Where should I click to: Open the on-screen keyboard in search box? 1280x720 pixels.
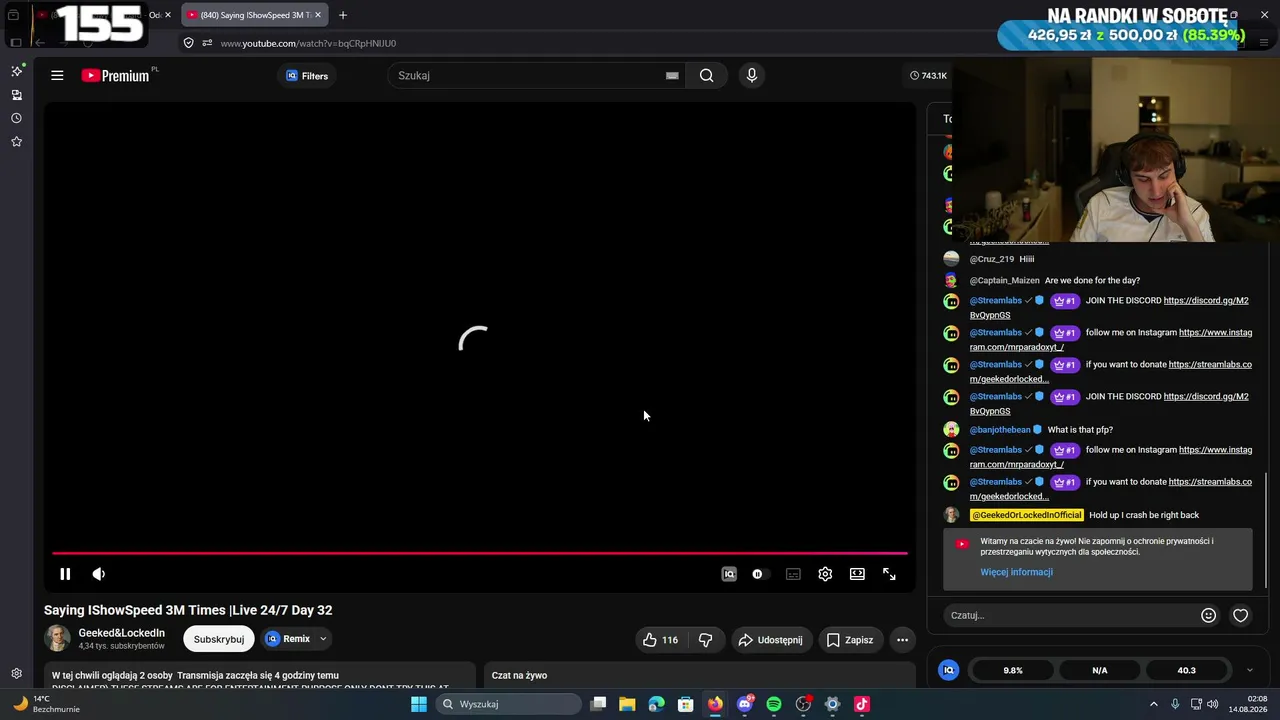[x=672, y=76]
